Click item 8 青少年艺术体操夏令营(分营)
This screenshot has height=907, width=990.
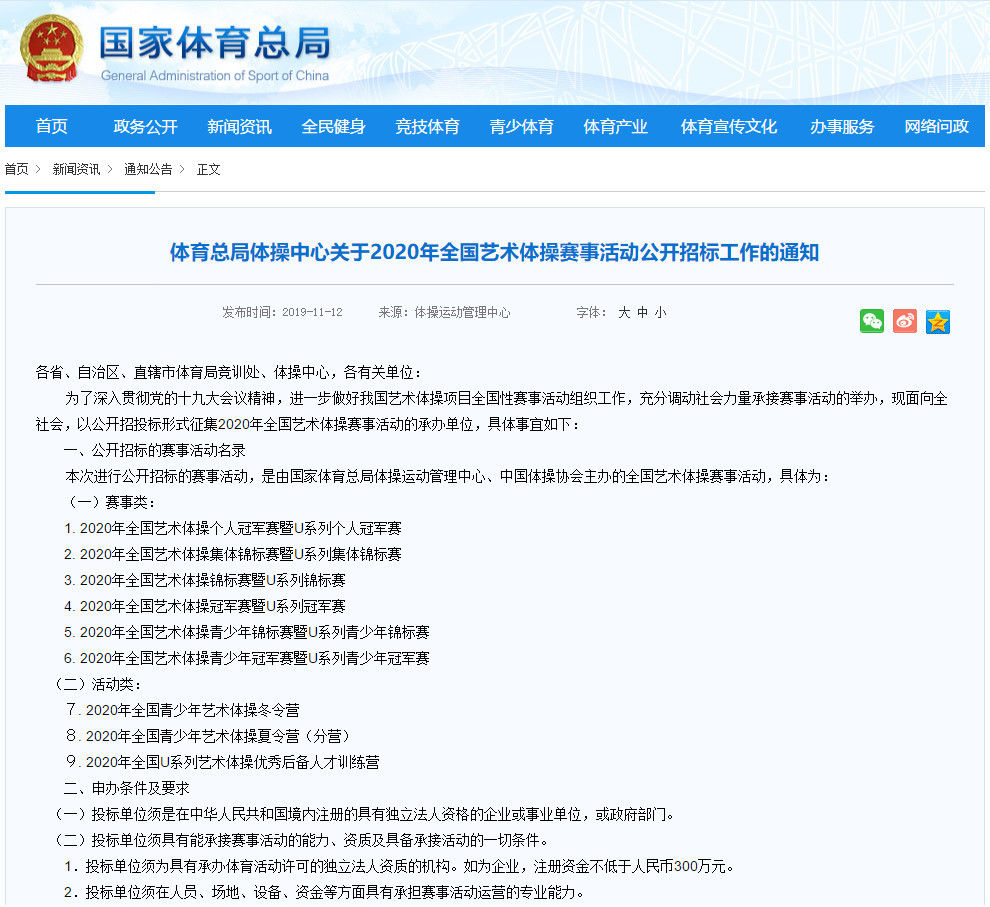tap(208, 736)
